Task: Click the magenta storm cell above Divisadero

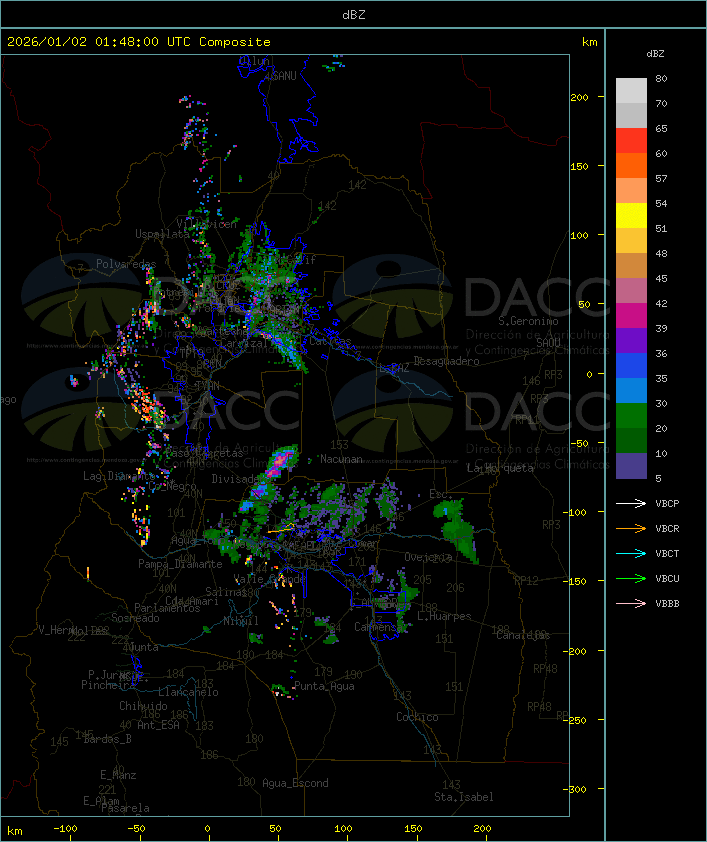Action: pyautogui.click(x=280, y=463)
